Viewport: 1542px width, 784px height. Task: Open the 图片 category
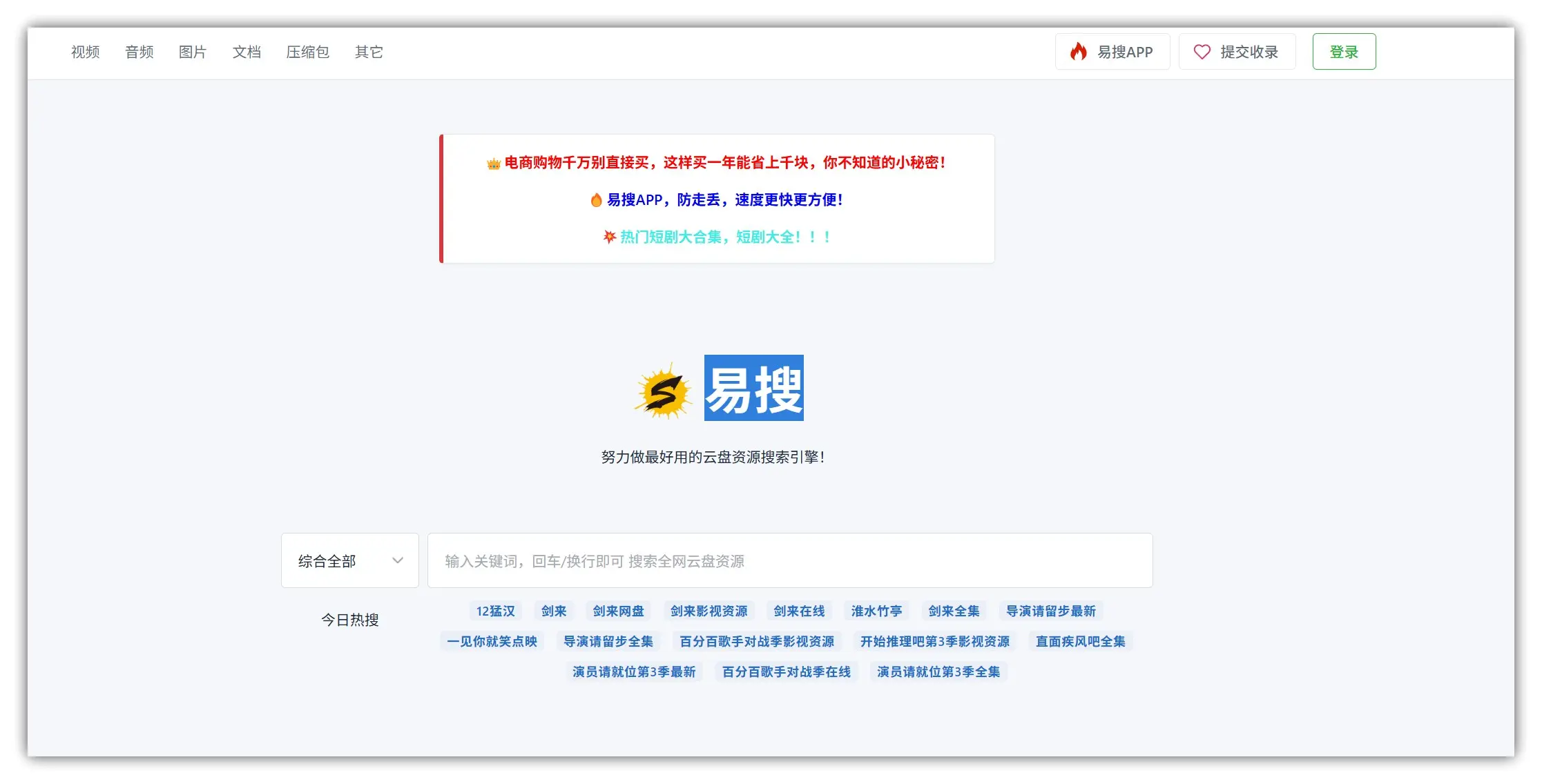click(x=193, y=52)
